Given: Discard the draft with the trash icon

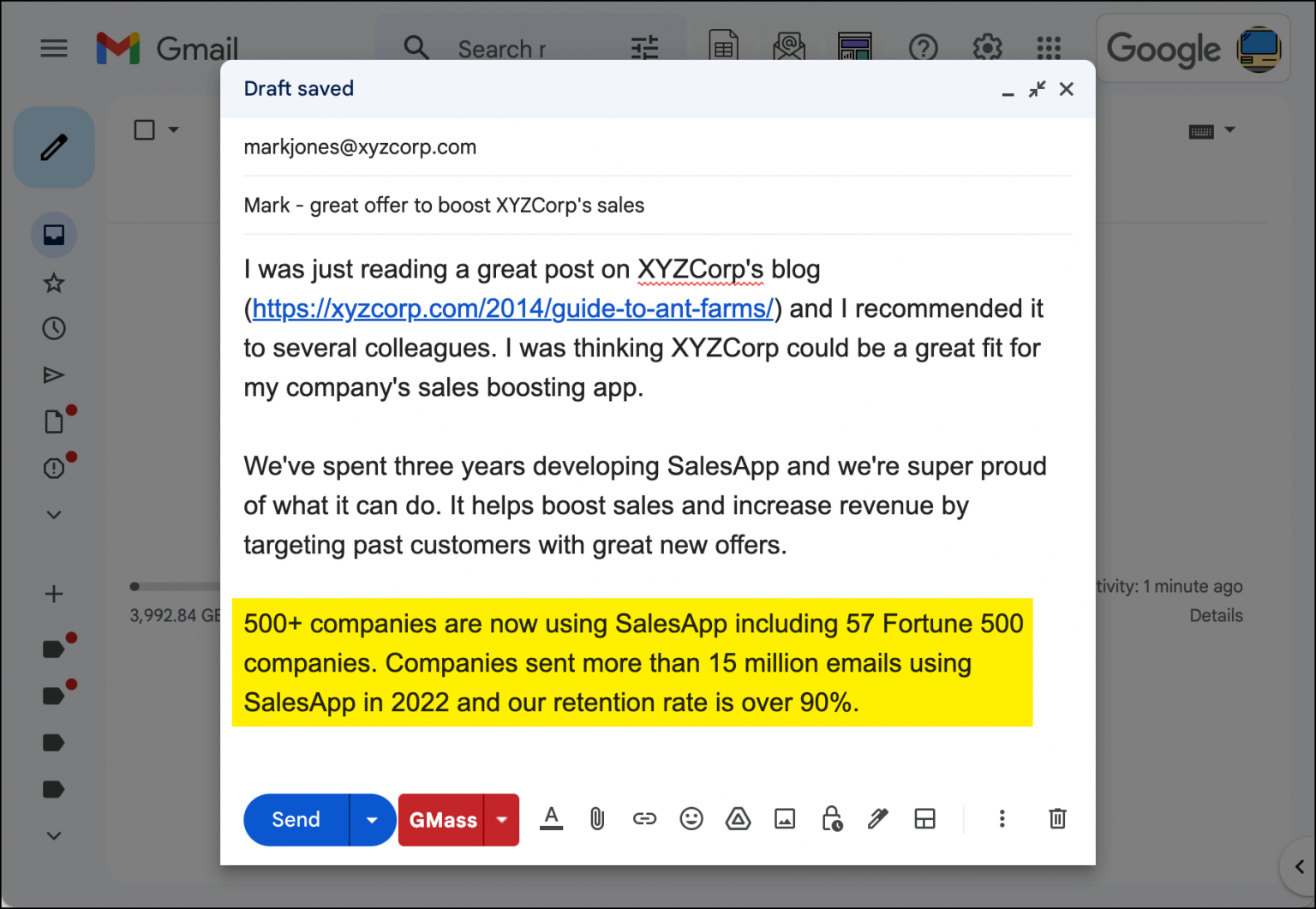Looking at the screenshot, I should (x=1057, y=819).
